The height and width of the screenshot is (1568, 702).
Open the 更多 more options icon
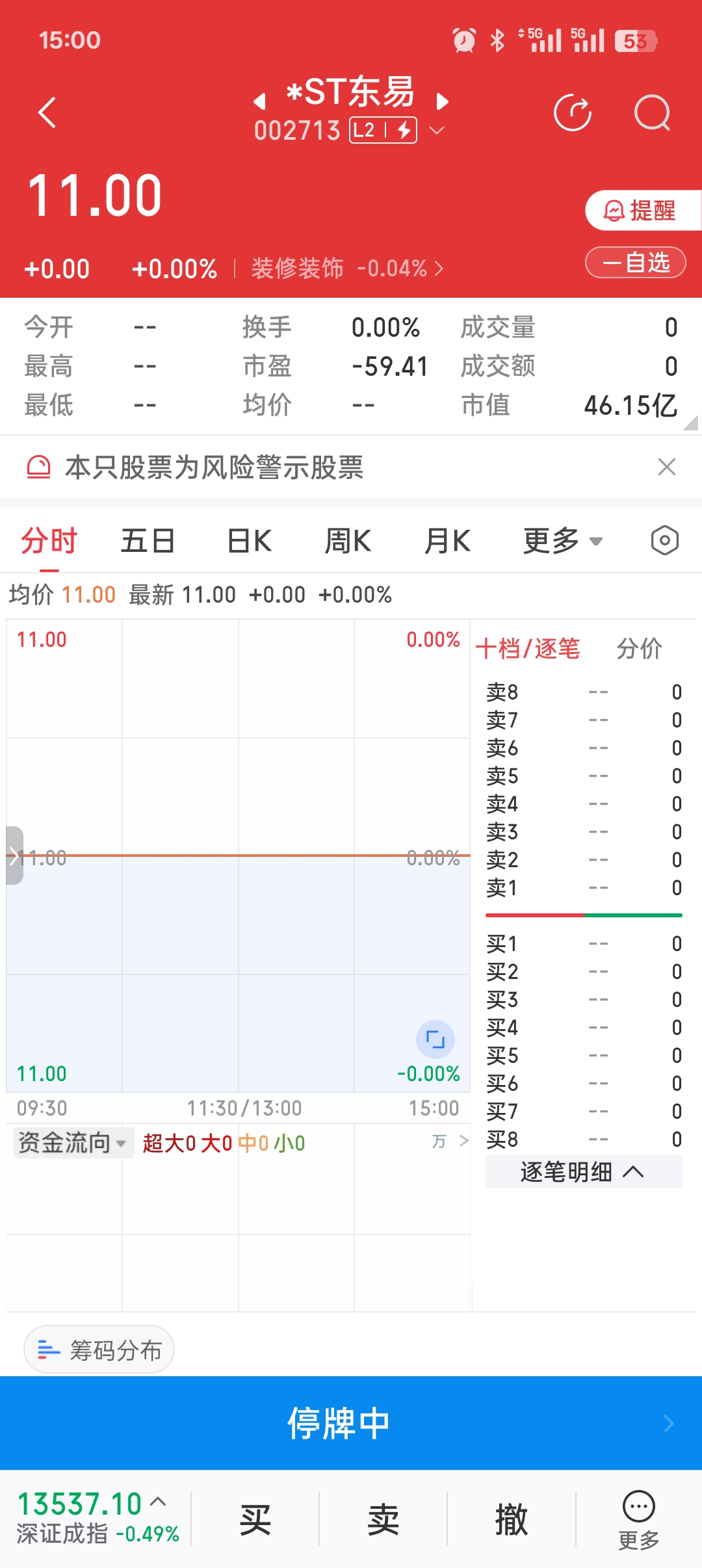639,1519
